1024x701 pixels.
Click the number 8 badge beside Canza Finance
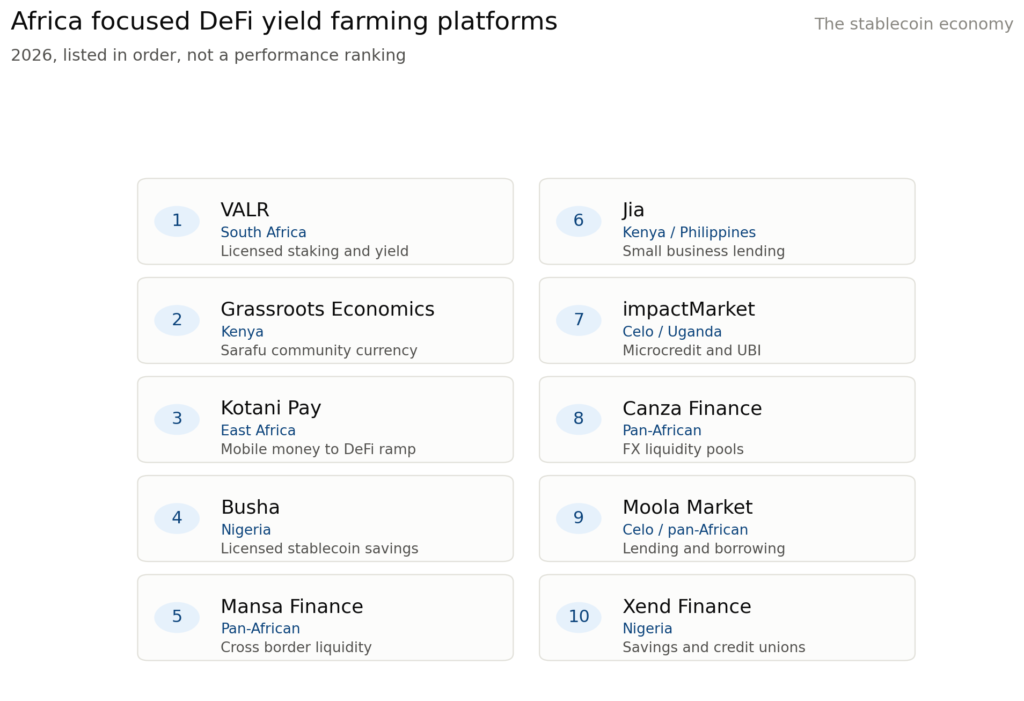click(x=579, y=419)
